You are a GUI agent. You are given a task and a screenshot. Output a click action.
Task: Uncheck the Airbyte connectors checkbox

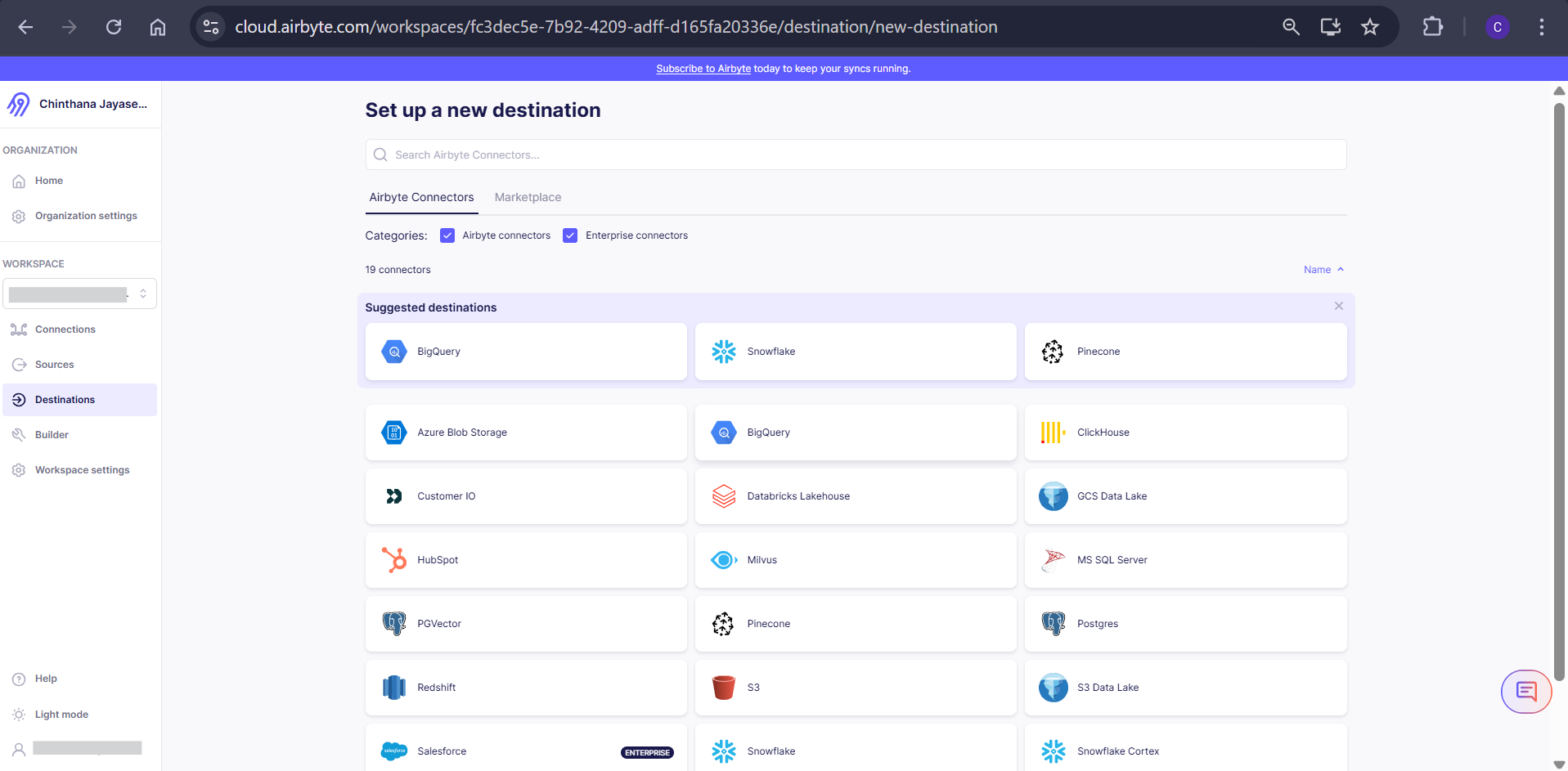pyautogui.click(x=447, y=235)
